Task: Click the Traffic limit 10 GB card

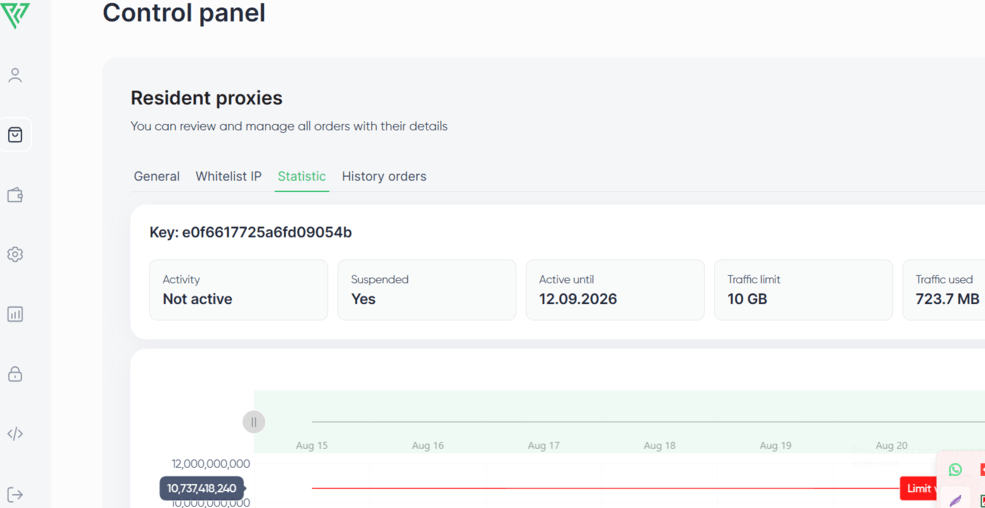Action: click(x=803, y=290)
